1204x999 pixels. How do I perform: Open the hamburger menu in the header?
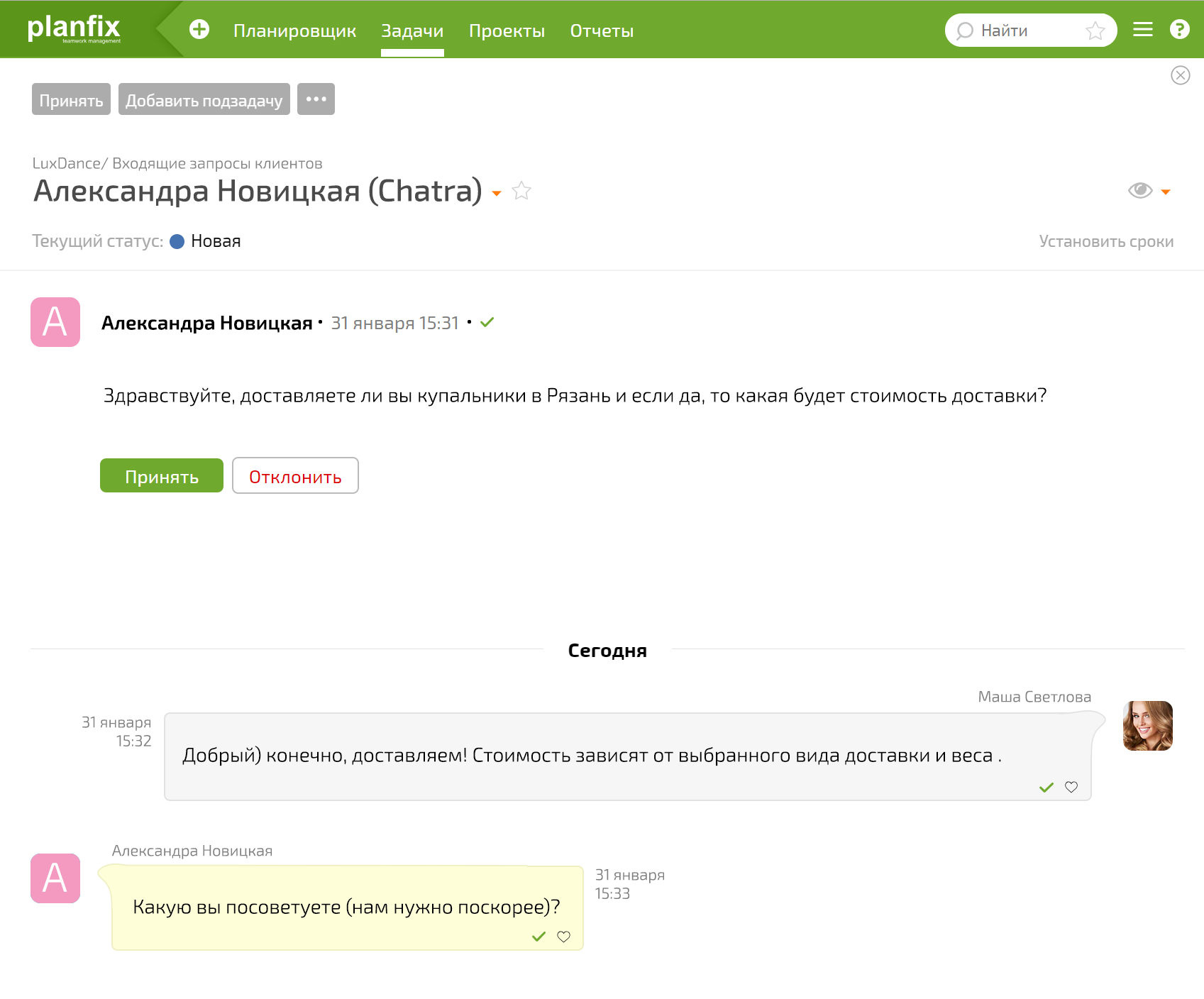click(x=1142, y=30)
